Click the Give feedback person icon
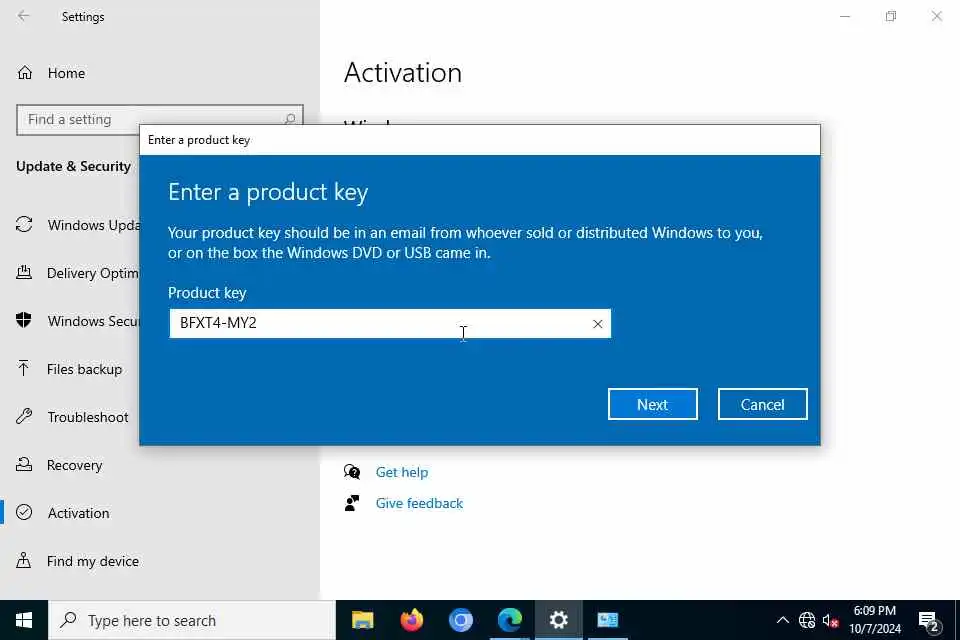960x640 pixels. pos(352,503)
